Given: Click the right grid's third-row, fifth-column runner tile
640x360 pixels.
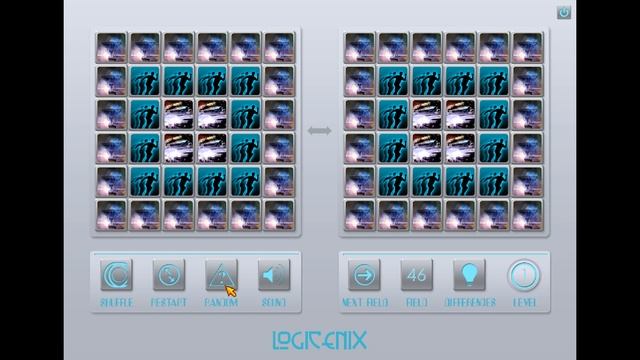Looking at the screenshot, I should tap(494, 115).
